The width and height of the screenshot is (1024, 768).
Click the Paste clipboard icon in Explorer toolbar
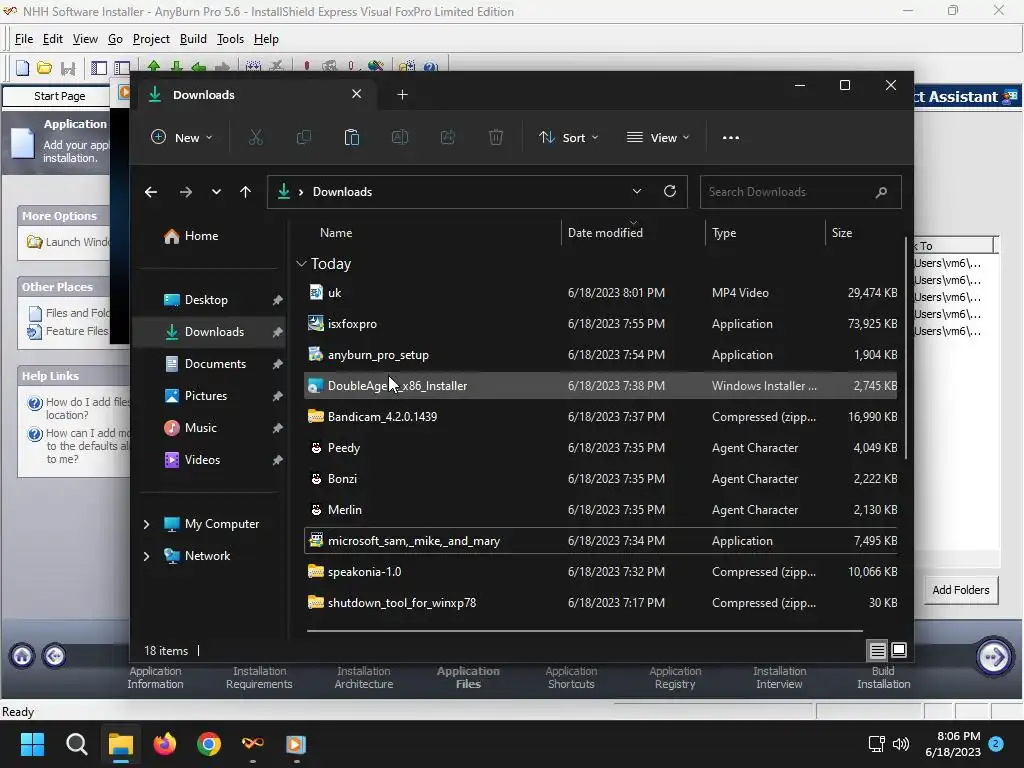[351, 138]
